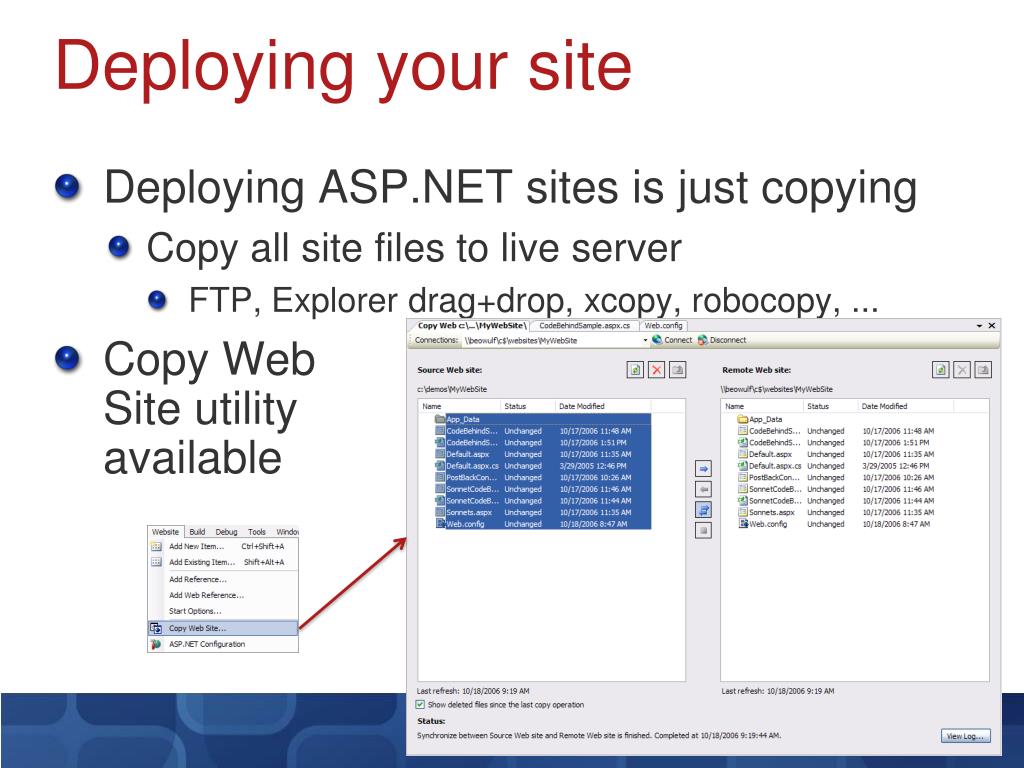The image size is (1024, 768).
Task: Refresh the Source Web site file list
Action: click(635, 370)
